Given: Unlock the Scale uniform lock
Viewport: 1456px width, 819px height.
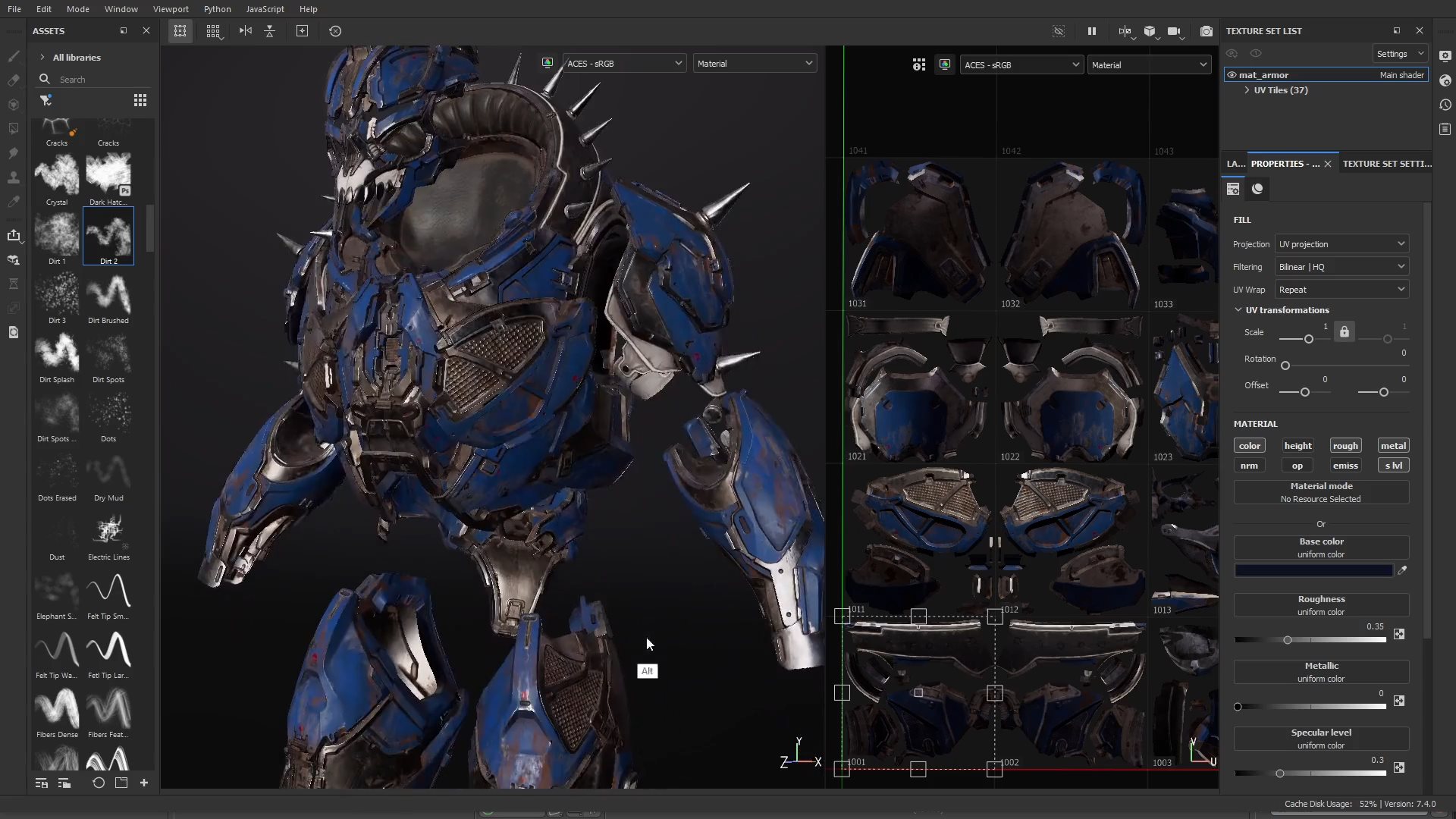Looking at the screenshot, I should pos(1343,331).
